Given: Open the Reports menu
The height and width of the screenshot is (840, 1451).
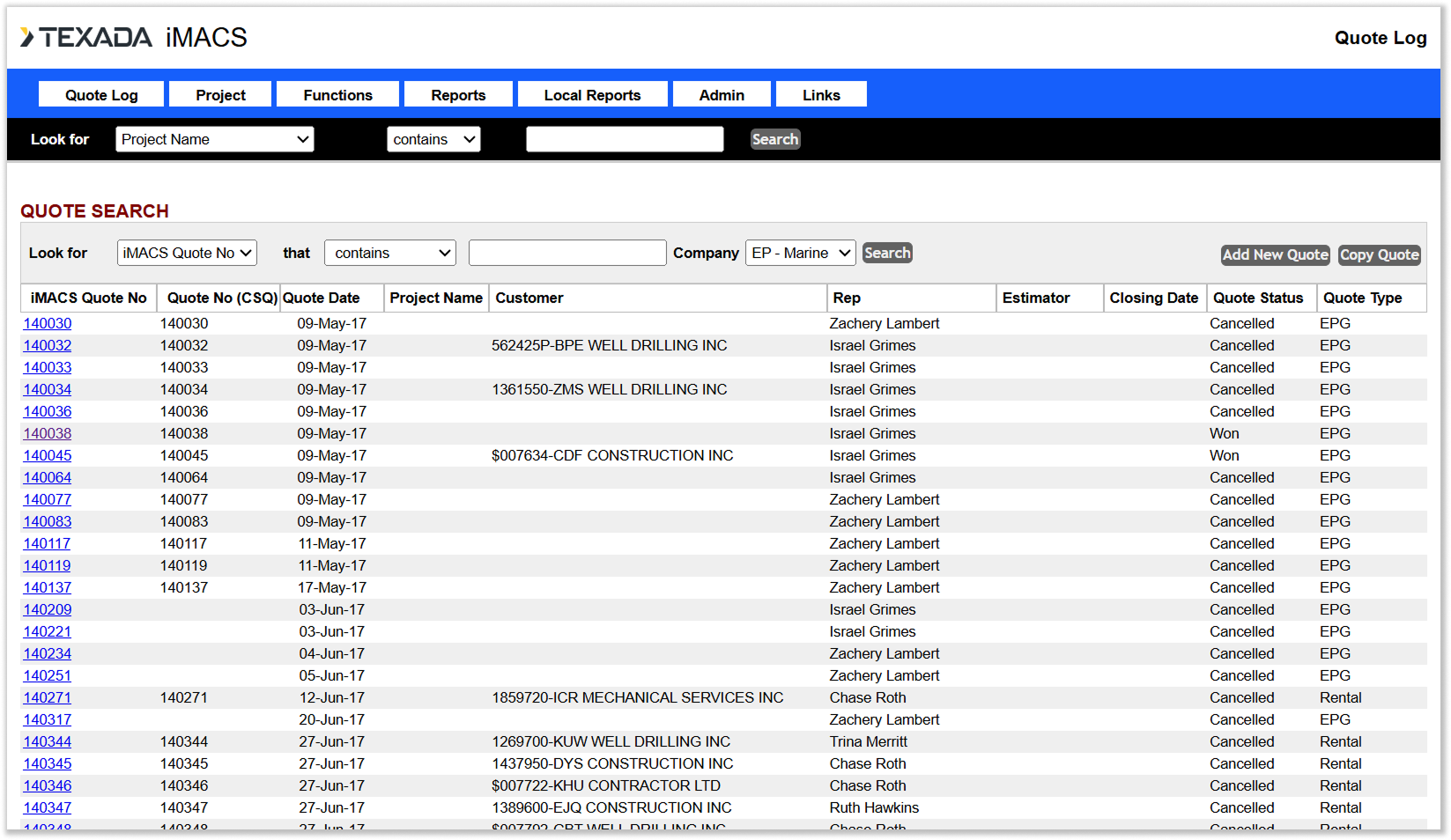Looking at the screenshot, I should pyautogui.click(x=458, y=95).
